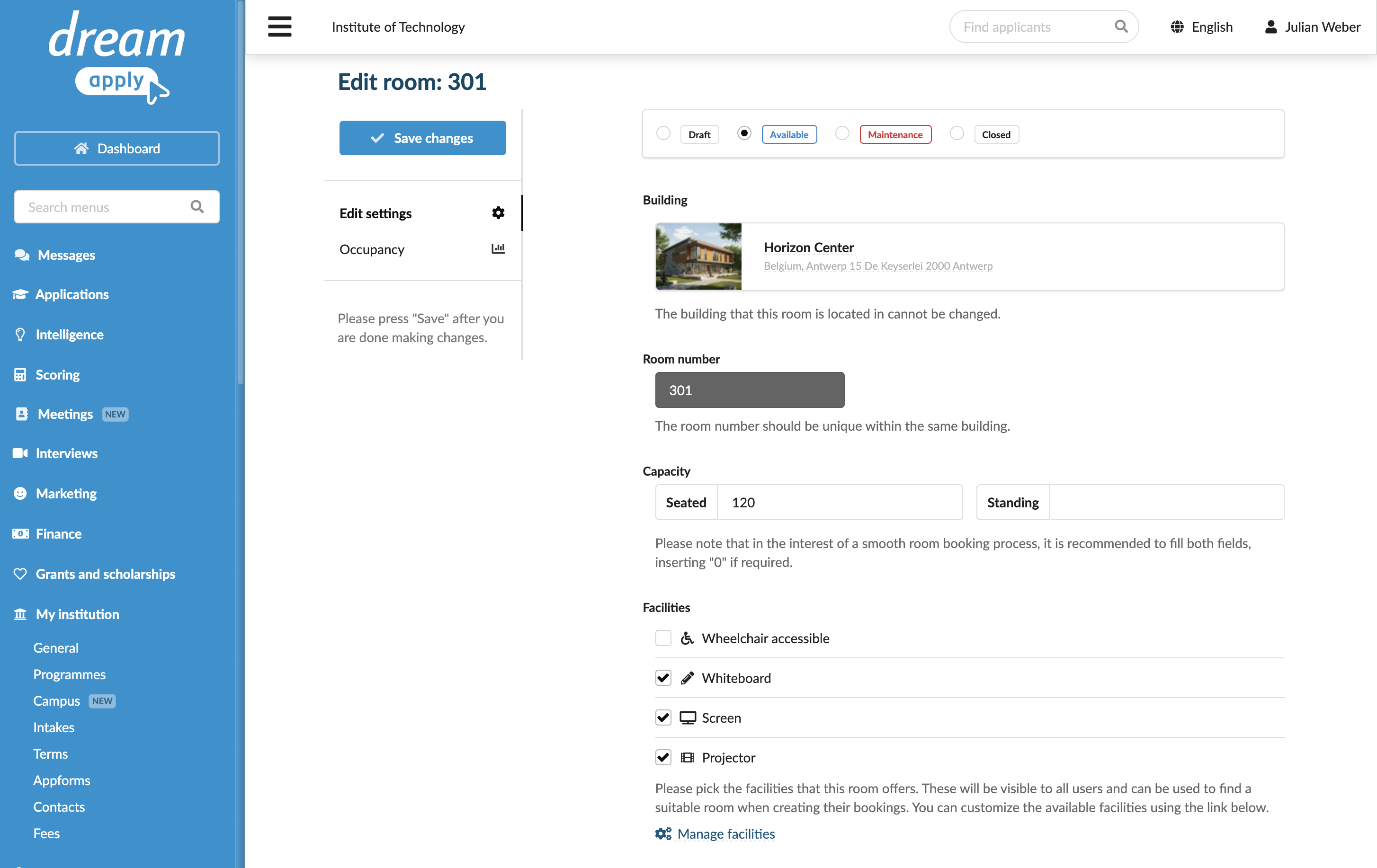Open the Julian Weber account menu
The width and height of the screenshot is (1377, 868).
coord(1313,27)
